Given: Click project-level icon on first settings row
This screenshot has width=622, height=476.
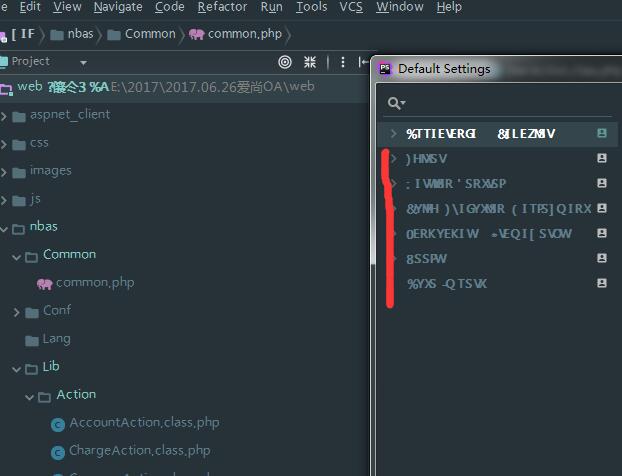Looking at the screenshot, I should point(602,133).
